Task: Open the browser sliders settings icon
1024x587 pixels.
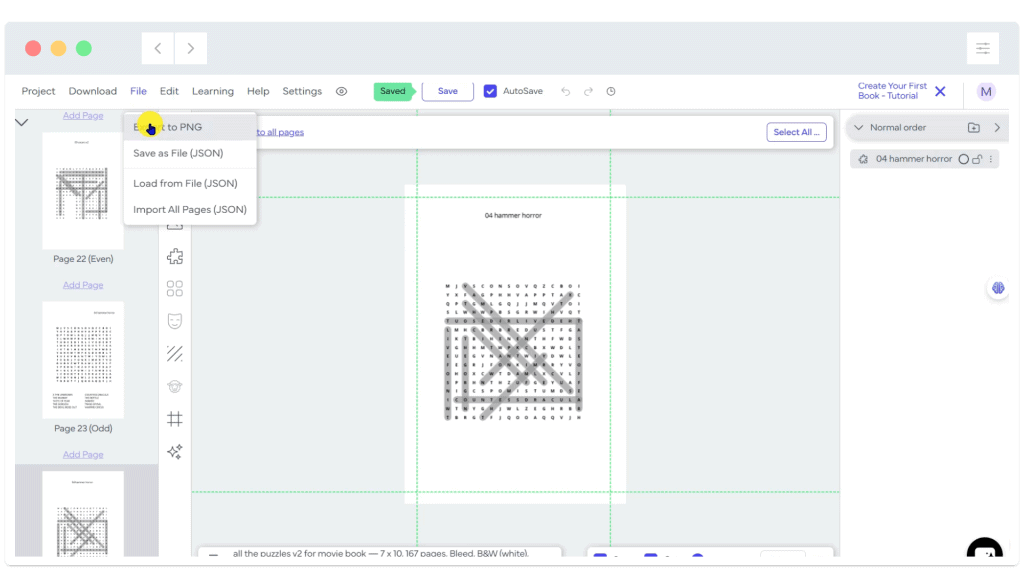Action: (x=983, y=48)
